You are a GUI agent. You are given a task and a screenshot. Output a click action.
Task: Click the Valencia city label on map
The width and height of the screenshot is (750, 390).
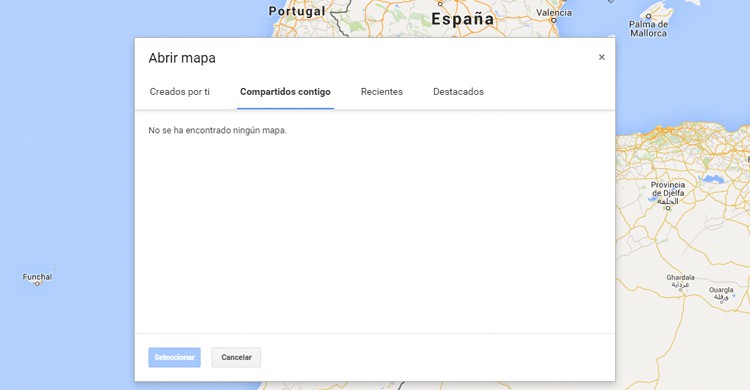[554, 13]
